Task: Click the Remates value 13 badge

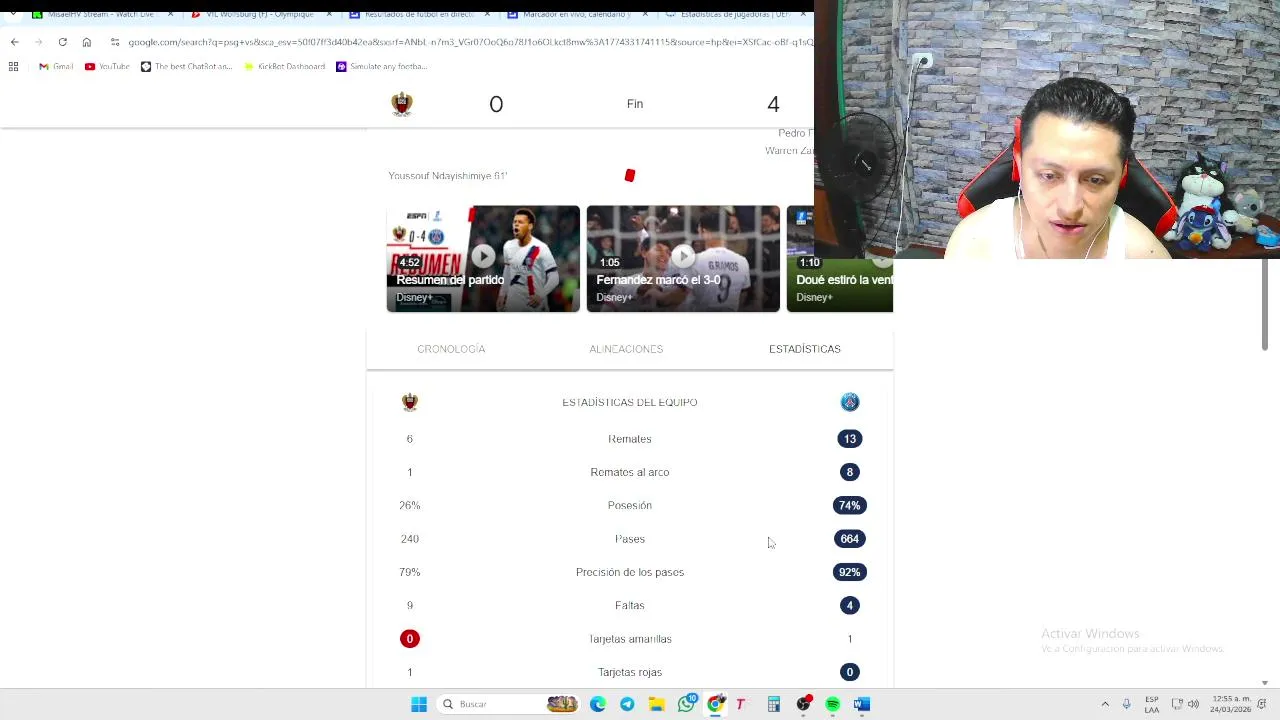Action: coord(850,439)
